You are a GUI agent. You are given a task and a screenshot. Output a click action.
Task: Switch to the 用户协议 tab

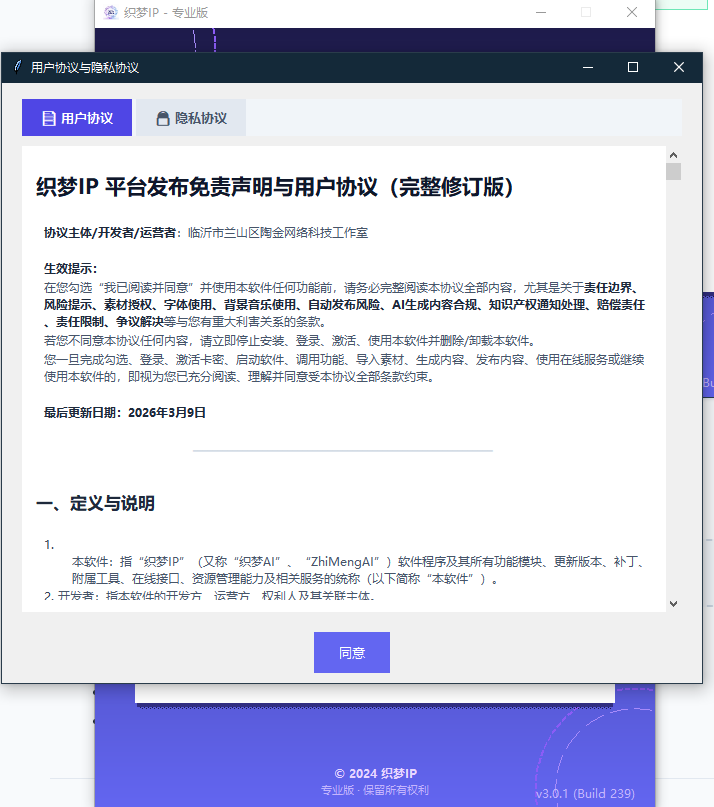click(77, 118)
